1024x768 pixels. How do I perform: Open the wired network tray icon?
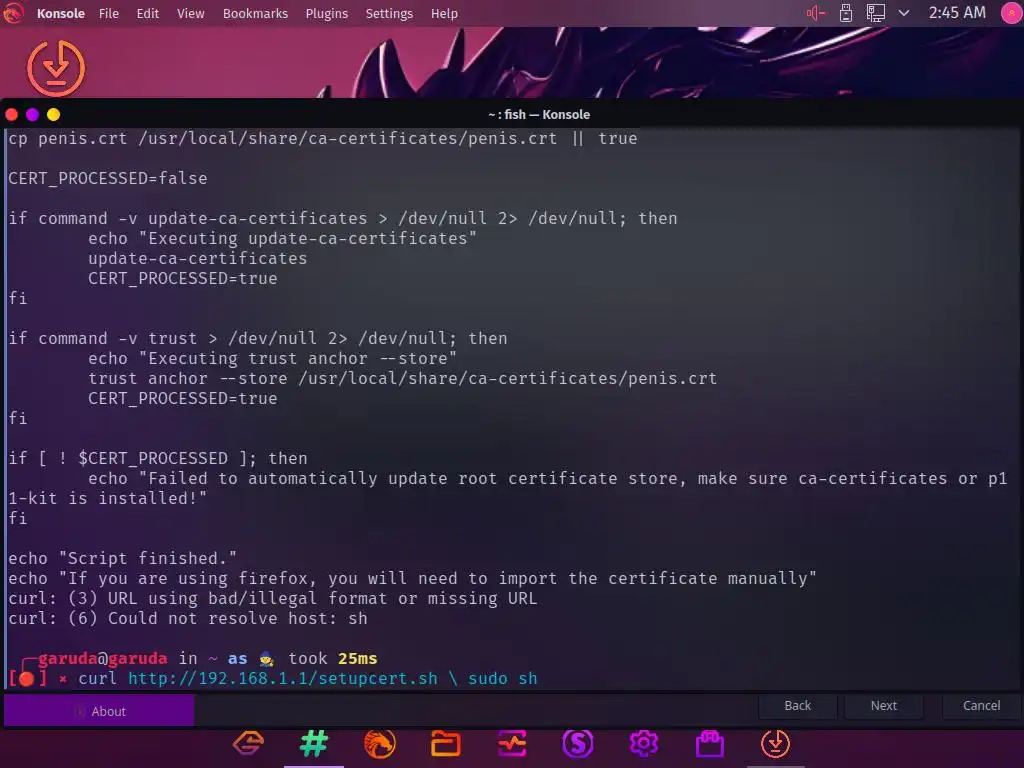876,13
